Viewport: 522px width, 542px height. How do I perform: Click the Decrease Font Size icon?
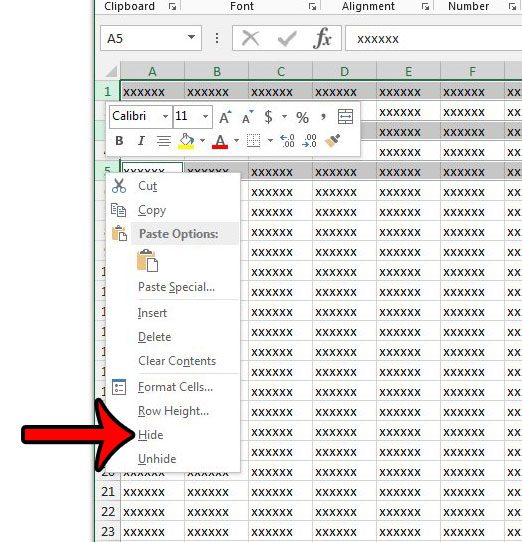(248, 118)
